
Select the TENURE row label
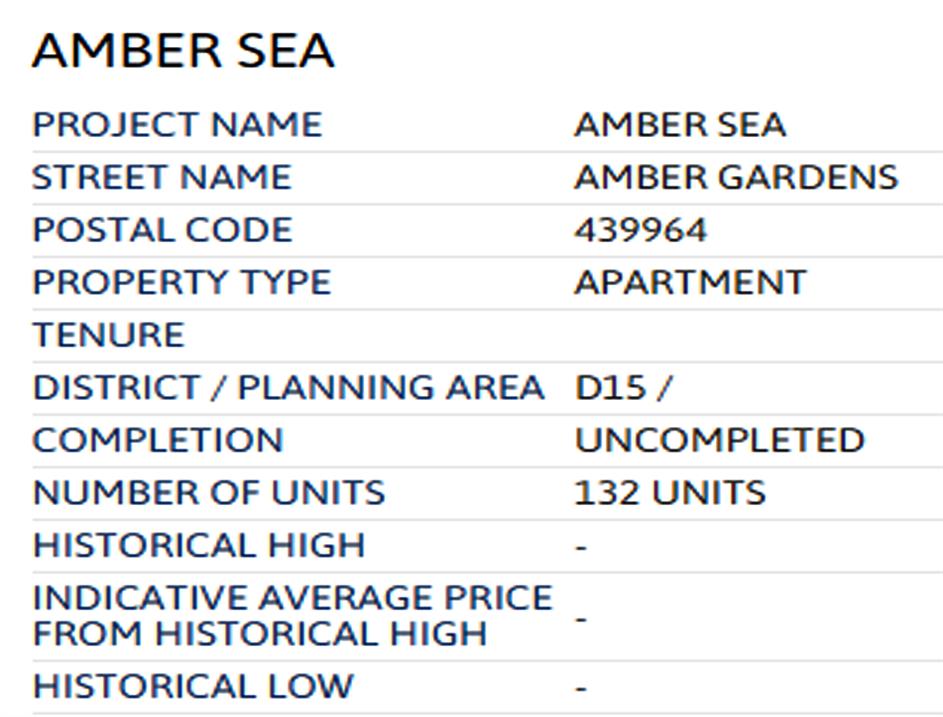pyautogui.click(x=108, y=335)
